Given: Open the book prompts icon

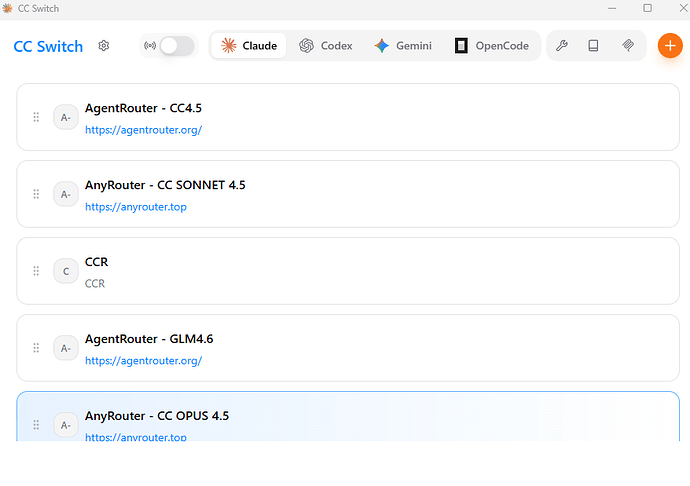Looking at the screenshot, I should click(594, 46).
